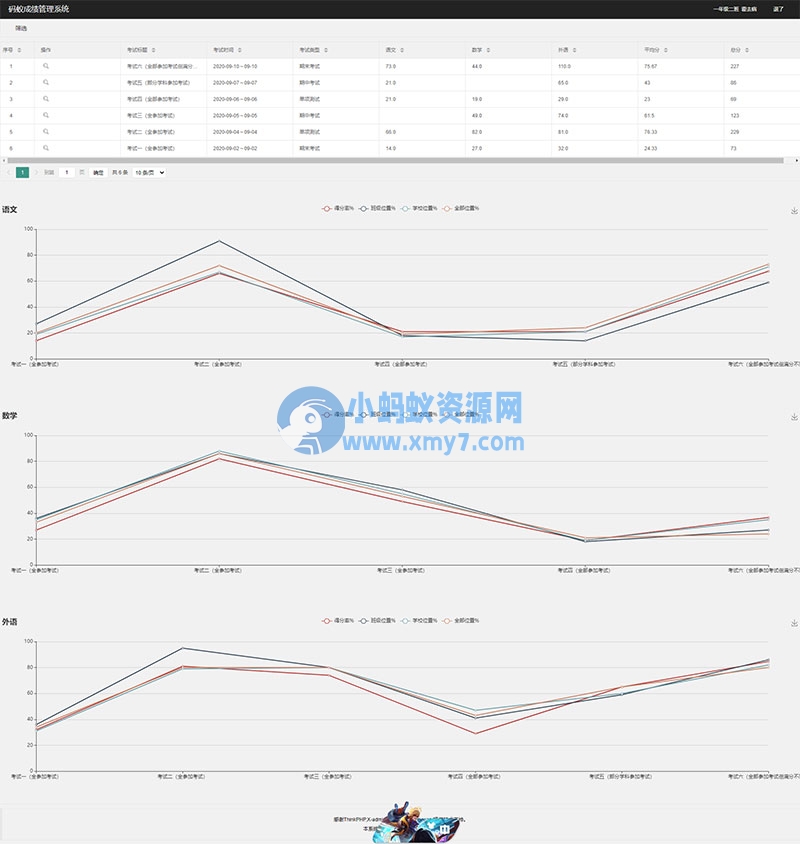Click the view icon beside 考试三 (全参加考试)

(x=47, y=115)
